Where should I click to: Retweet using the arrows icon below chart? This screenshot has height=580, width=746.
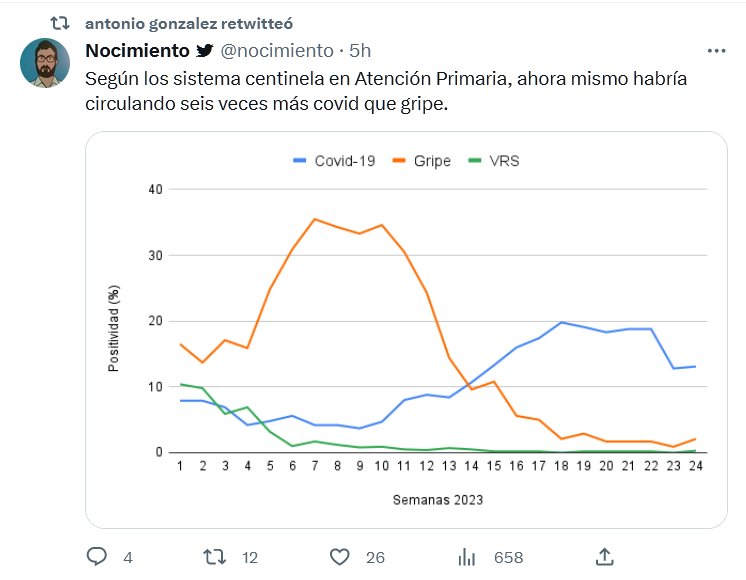(214, 556)
